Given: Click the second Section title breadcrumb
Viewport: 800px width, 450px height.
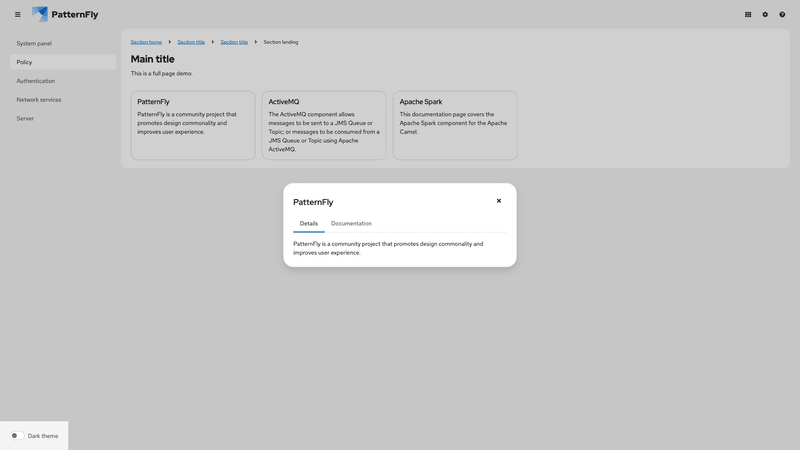Looking at the screenshot, I should tap(234, 42).
